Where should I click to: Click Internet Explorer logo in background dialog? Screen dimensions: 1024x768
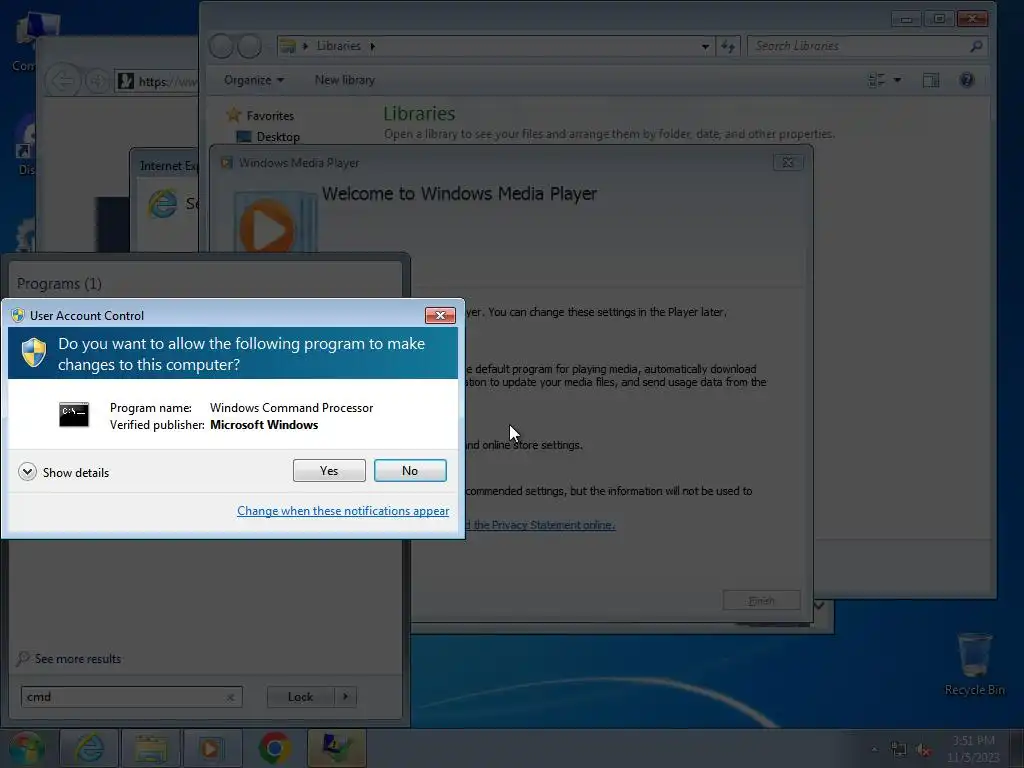[x=162, y=204]
